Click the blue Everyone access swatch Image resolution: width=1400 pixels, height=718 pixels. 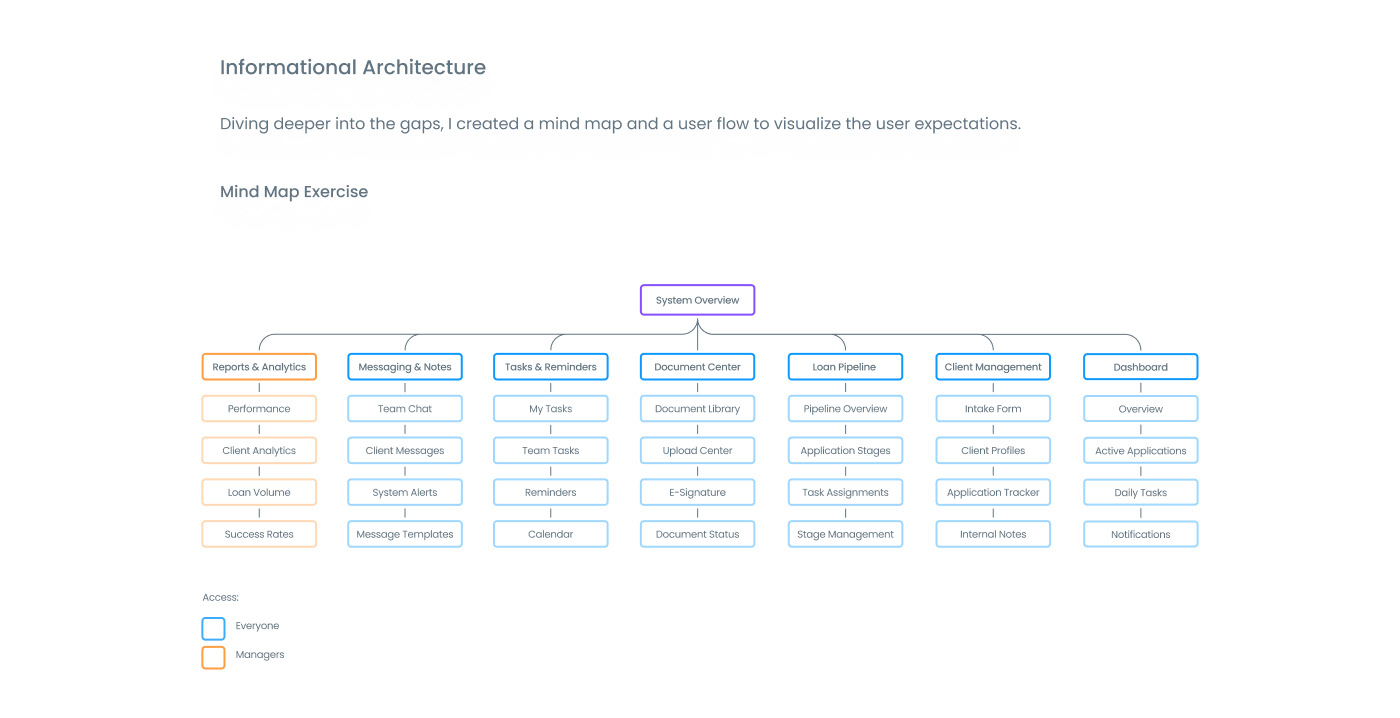tap(213, 628)
